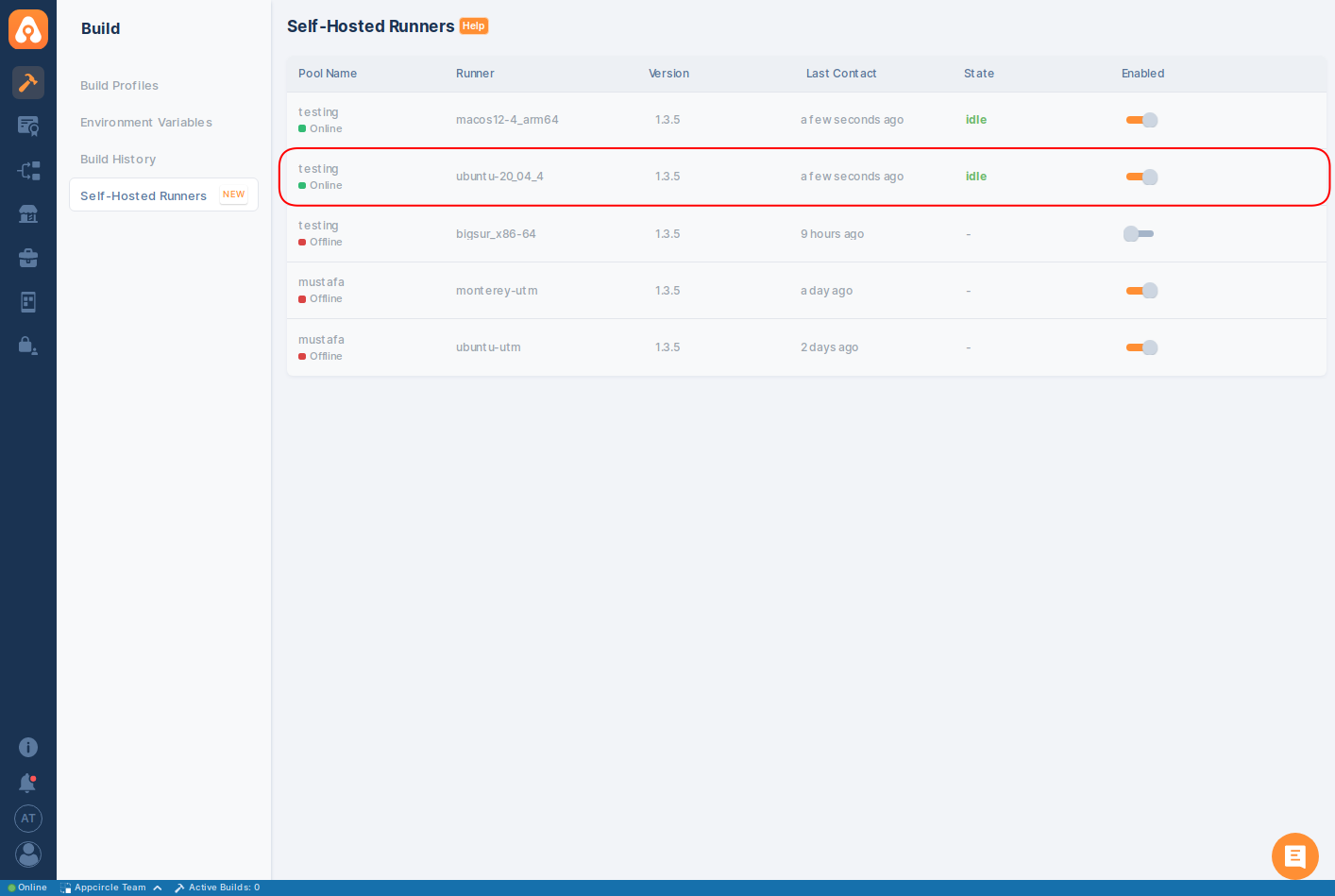Click the Online status indicator in status bar
This screenshot has height=896, width=1335.
coord(27,888)
